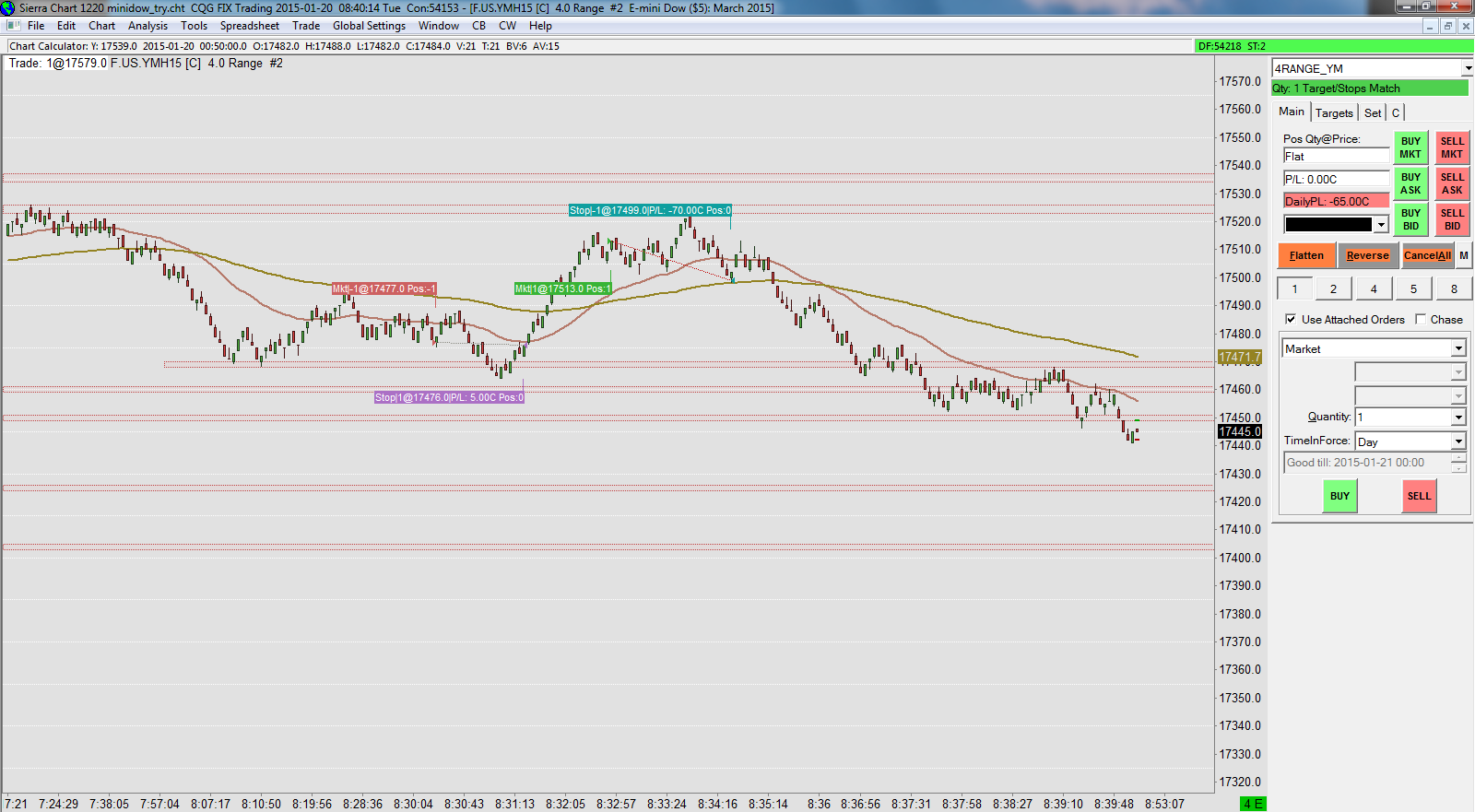This screenshot has width=1475, height=812.
Task: Click the DailyPL: -65.00C field
Action: tap(1336, 201)
